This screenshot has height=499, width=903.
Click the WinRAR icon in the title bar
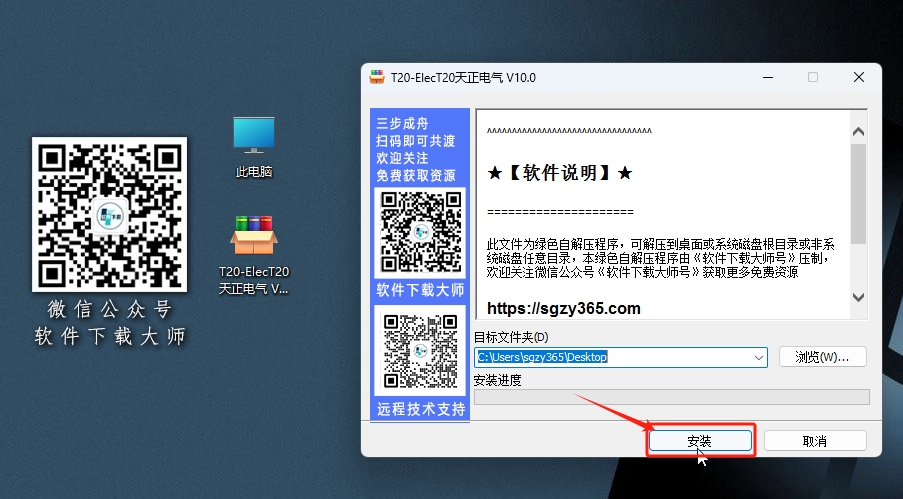pyautogui.click(x=377, y=77)
